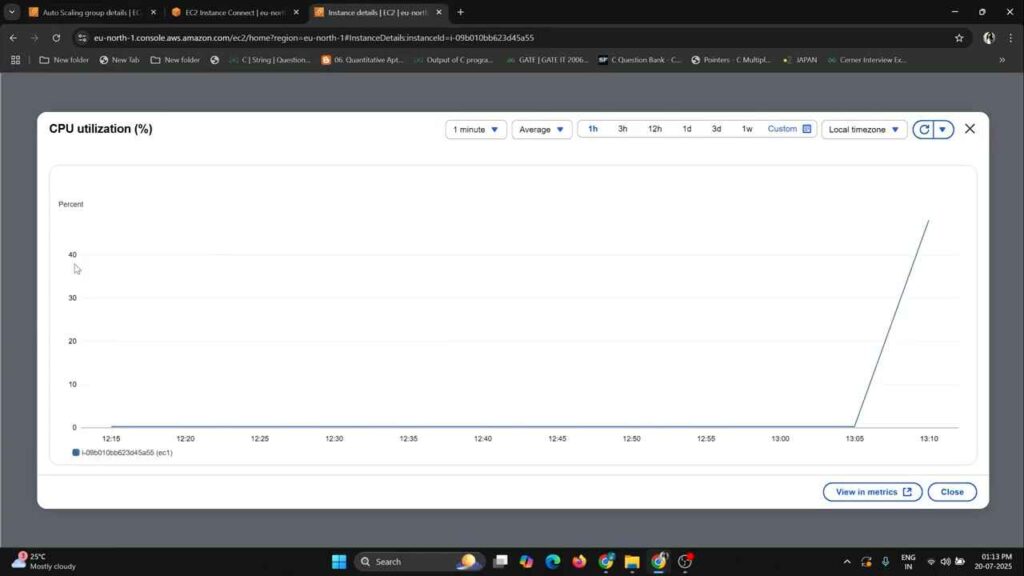Show hidden system tray icons
1024x576 pixels.
[x=847, y=562]
